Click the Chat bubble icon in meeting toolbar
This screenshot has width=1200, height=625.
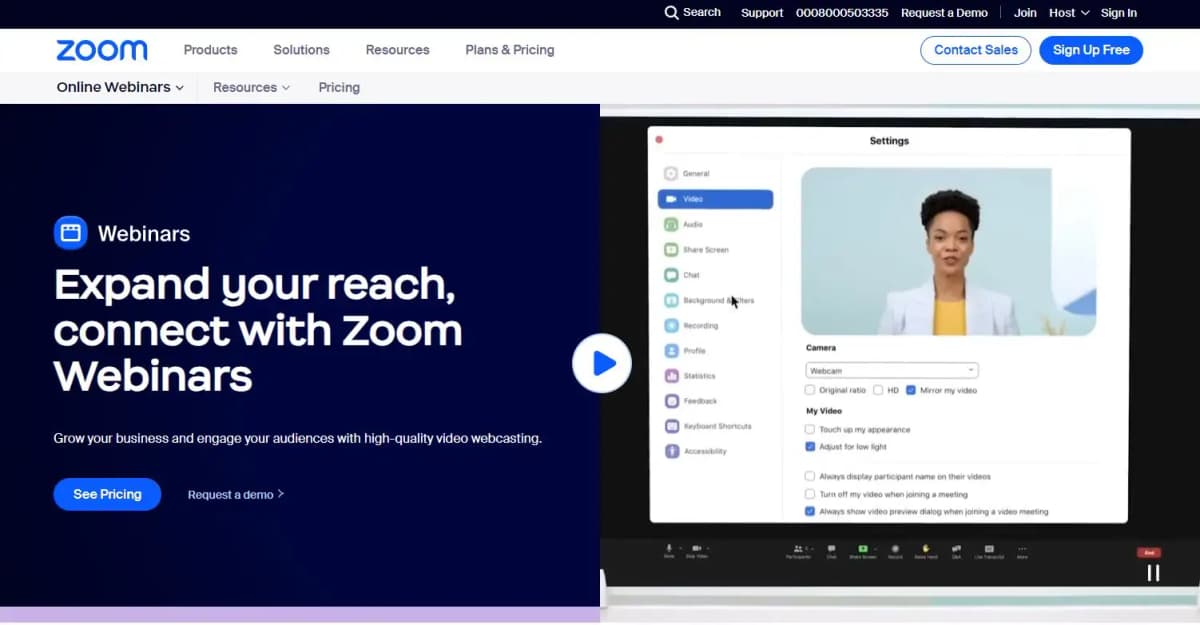(831, 548)
